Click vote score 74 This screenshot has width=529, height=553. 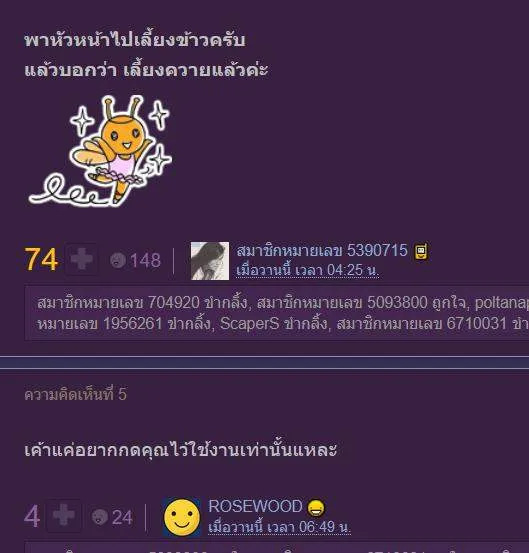tap(41, 260)
